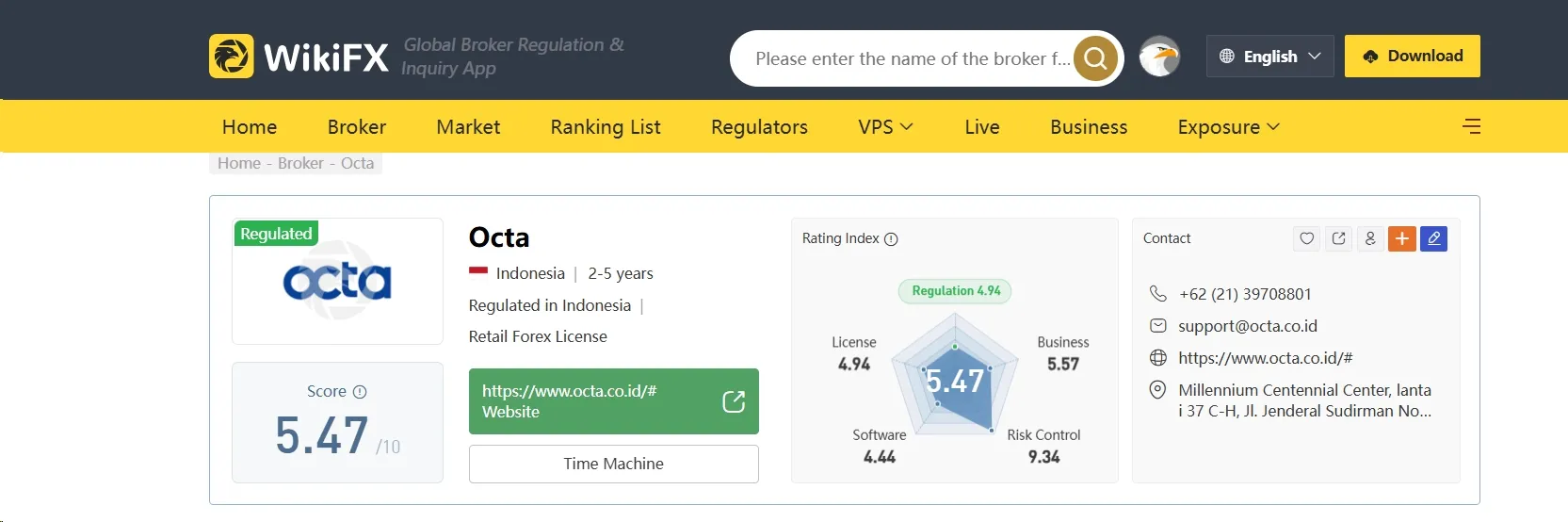Click the location pin icon
This screenshot has width=1568, height=522.
click(1158, 390)
